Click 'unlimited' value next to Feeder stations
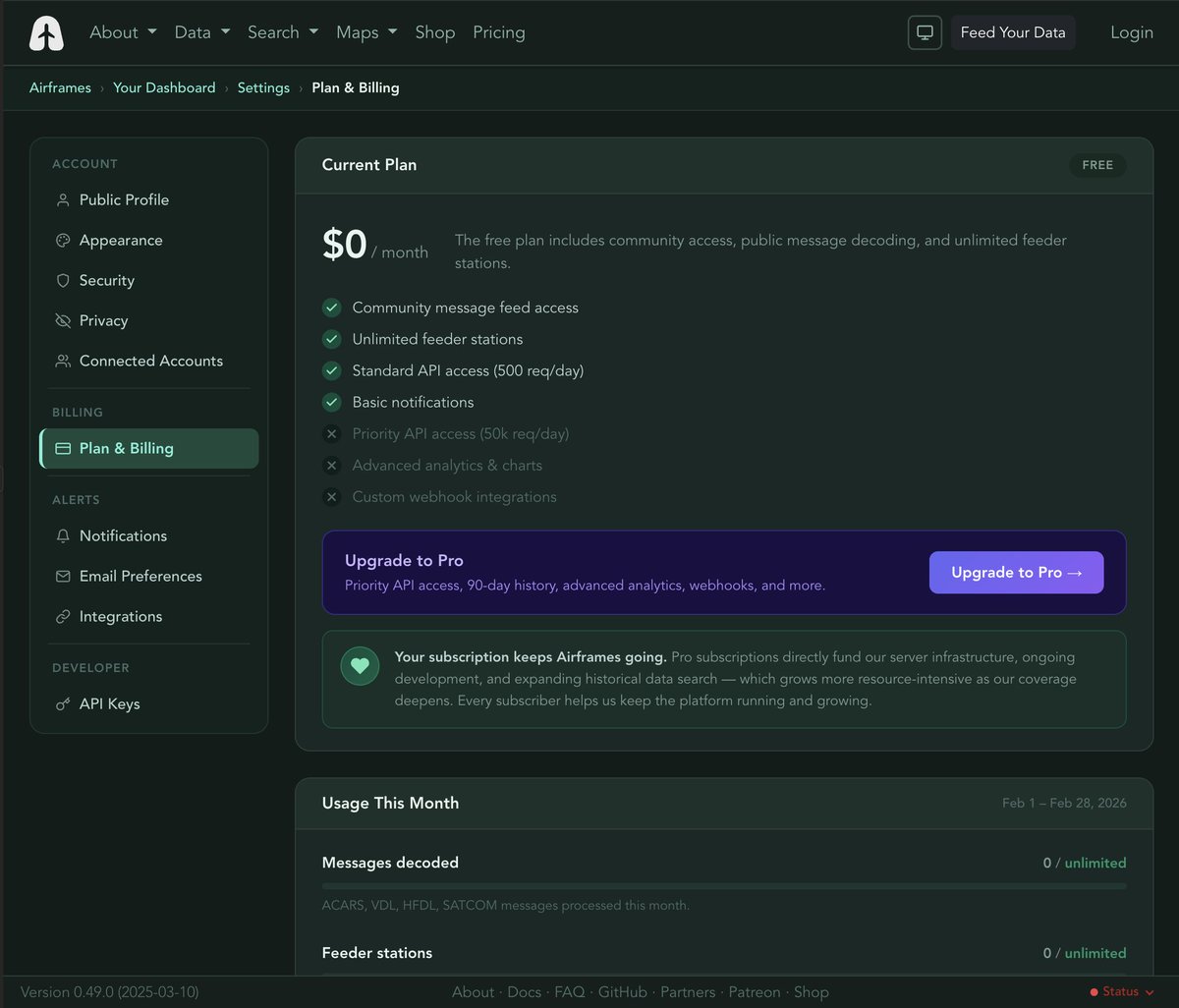The width and height of the screenshot is (1179, 1008). (x=1095, y=954)
